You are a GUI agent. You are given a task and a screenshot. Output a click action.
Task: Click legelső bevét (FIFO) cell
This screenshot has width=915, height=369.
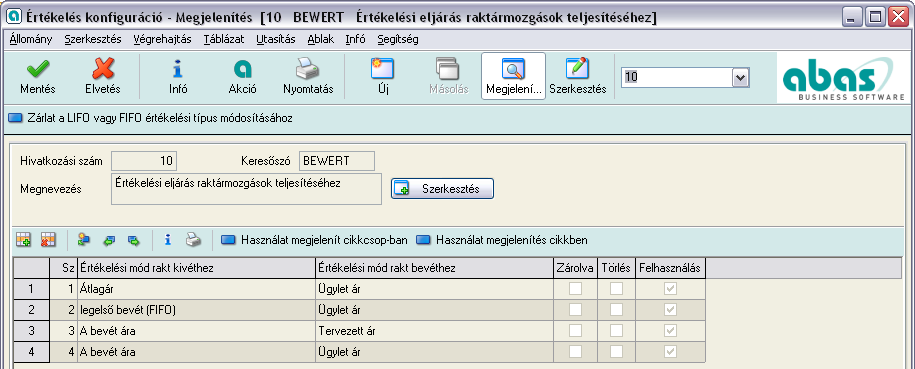click(196, 309)
